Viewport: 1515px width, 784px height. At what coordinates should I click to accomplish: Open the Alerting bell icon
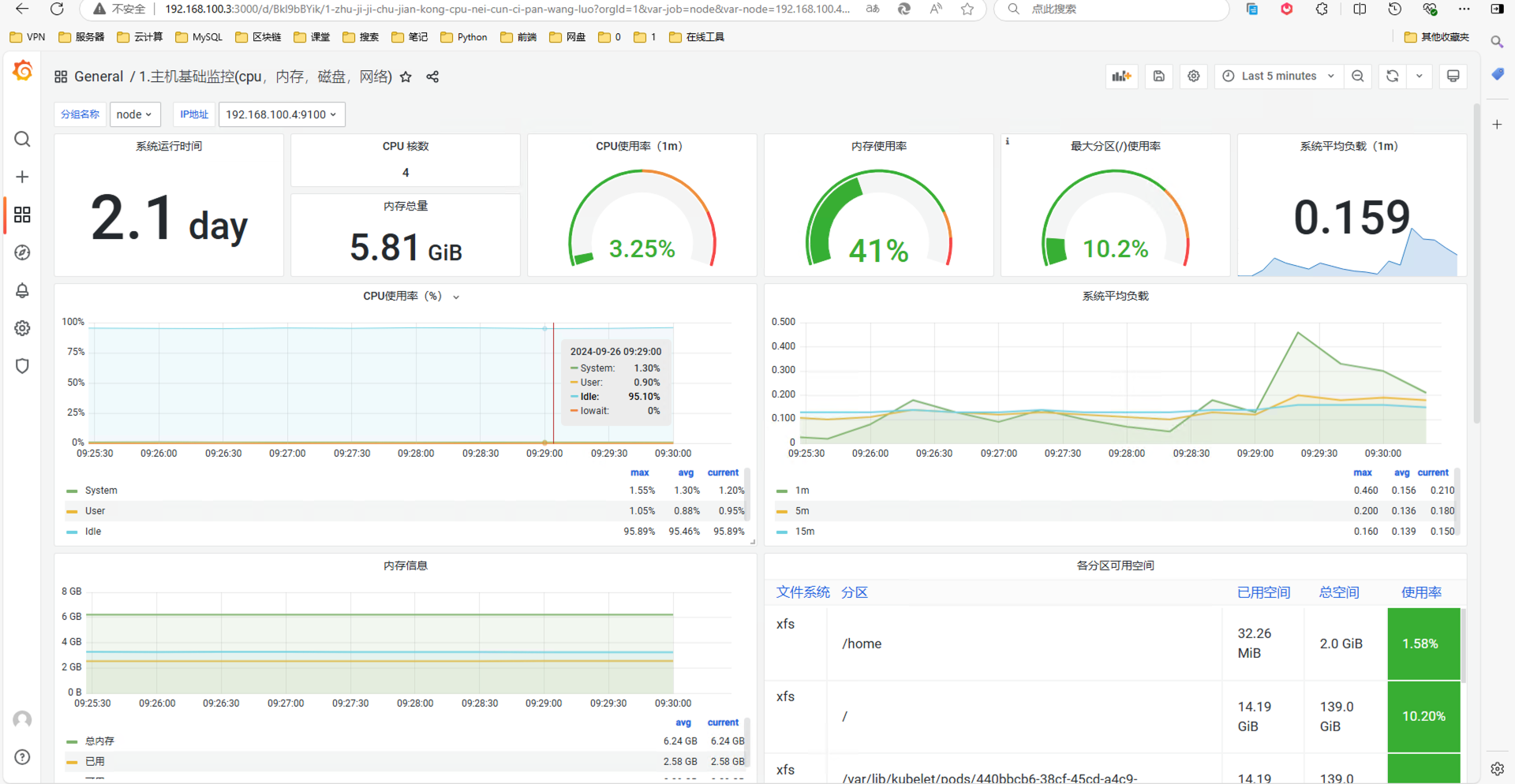(22, 290)
